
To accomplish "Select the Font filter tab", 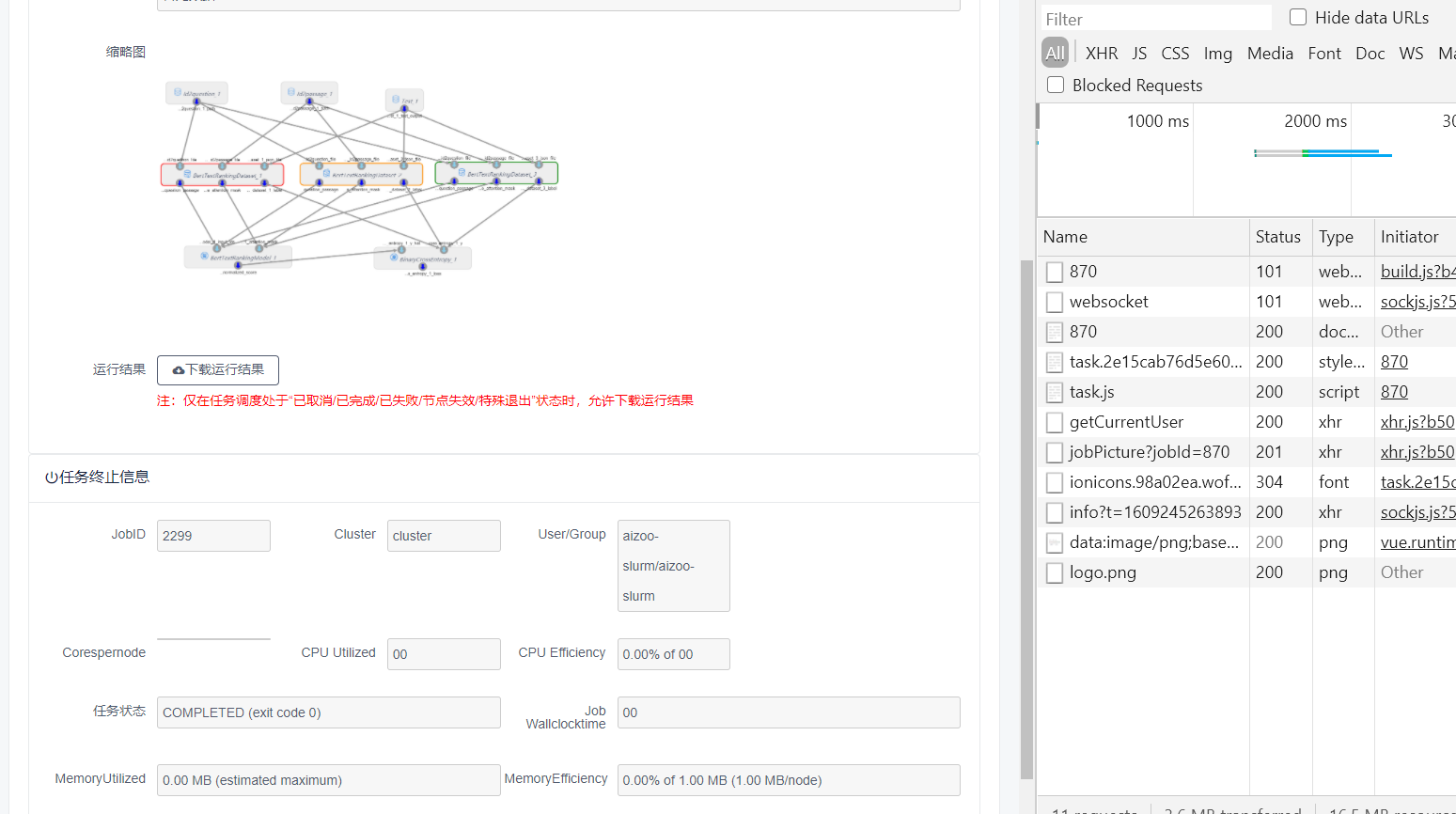I will [x=1324, y=53].
